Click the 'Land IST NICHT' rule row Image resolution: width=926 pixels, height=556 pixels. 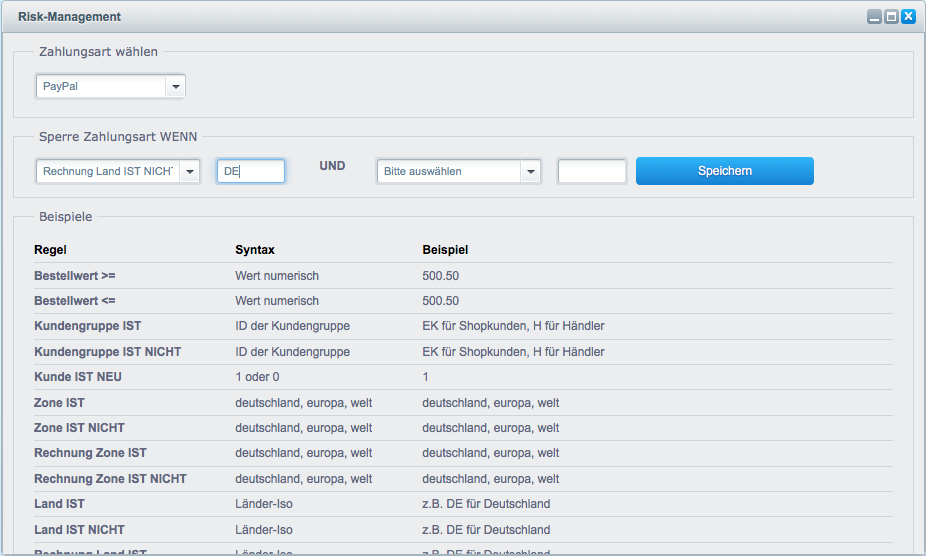79,530
